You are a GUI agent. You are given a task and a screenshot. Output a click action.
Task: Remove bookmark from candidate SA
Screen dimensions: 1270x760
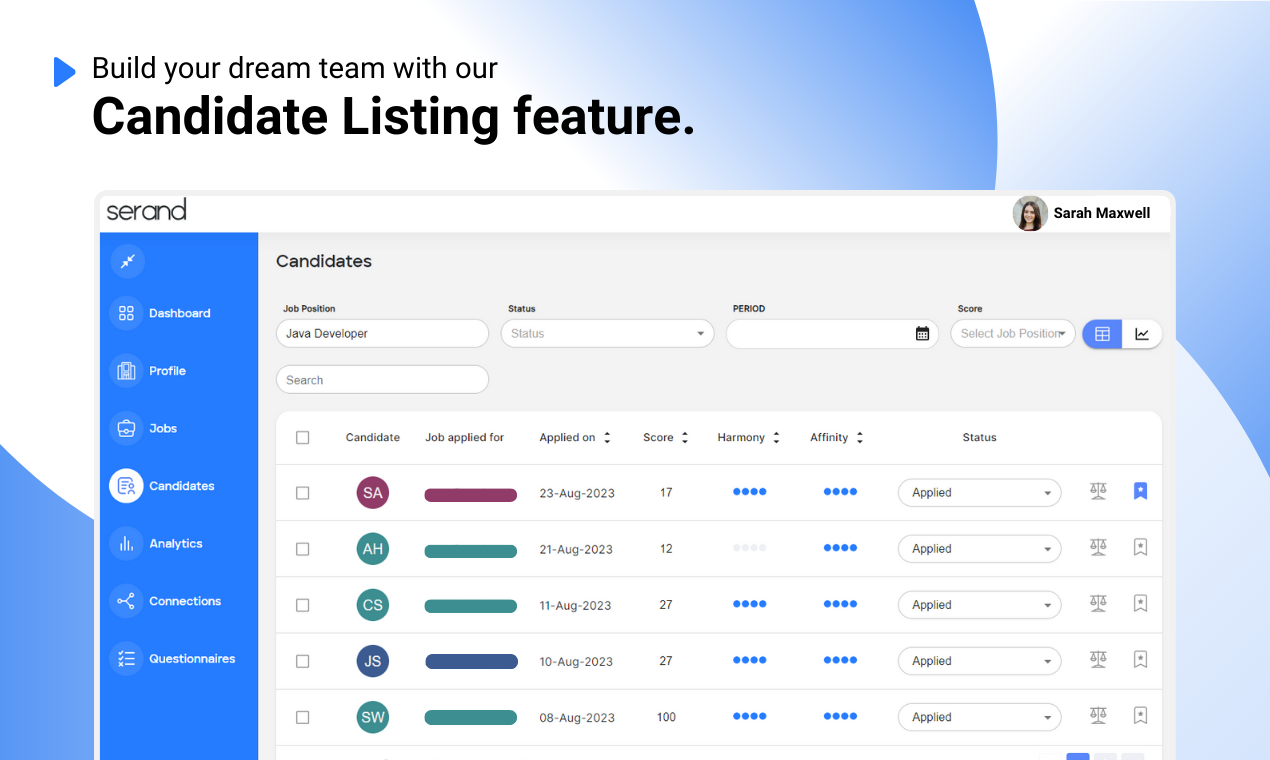(x=1140, y=491)
